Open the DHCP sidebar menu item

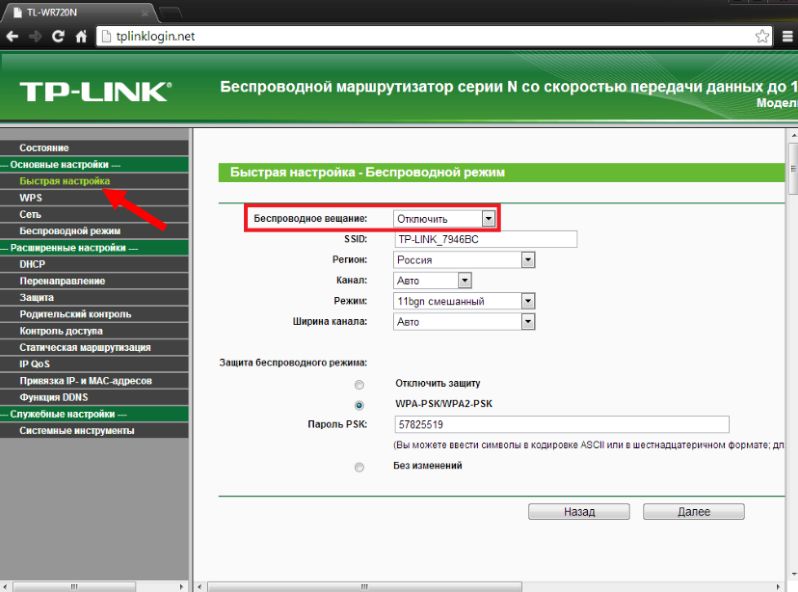(x=32, y=264)
